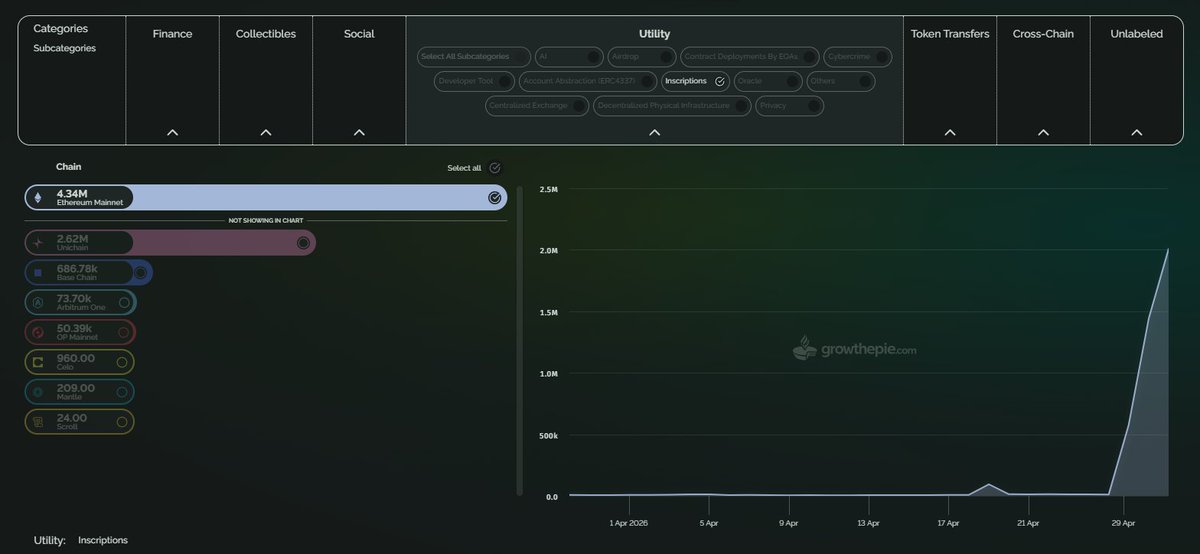Click the Scroll logo icon

pos(39,422)
